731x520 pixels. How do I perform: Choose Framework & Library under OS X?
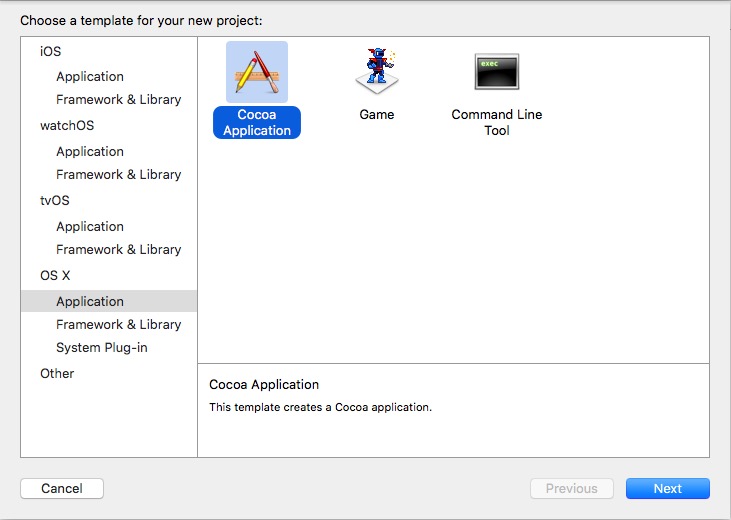pyautogui.click(x=118, y=325)
